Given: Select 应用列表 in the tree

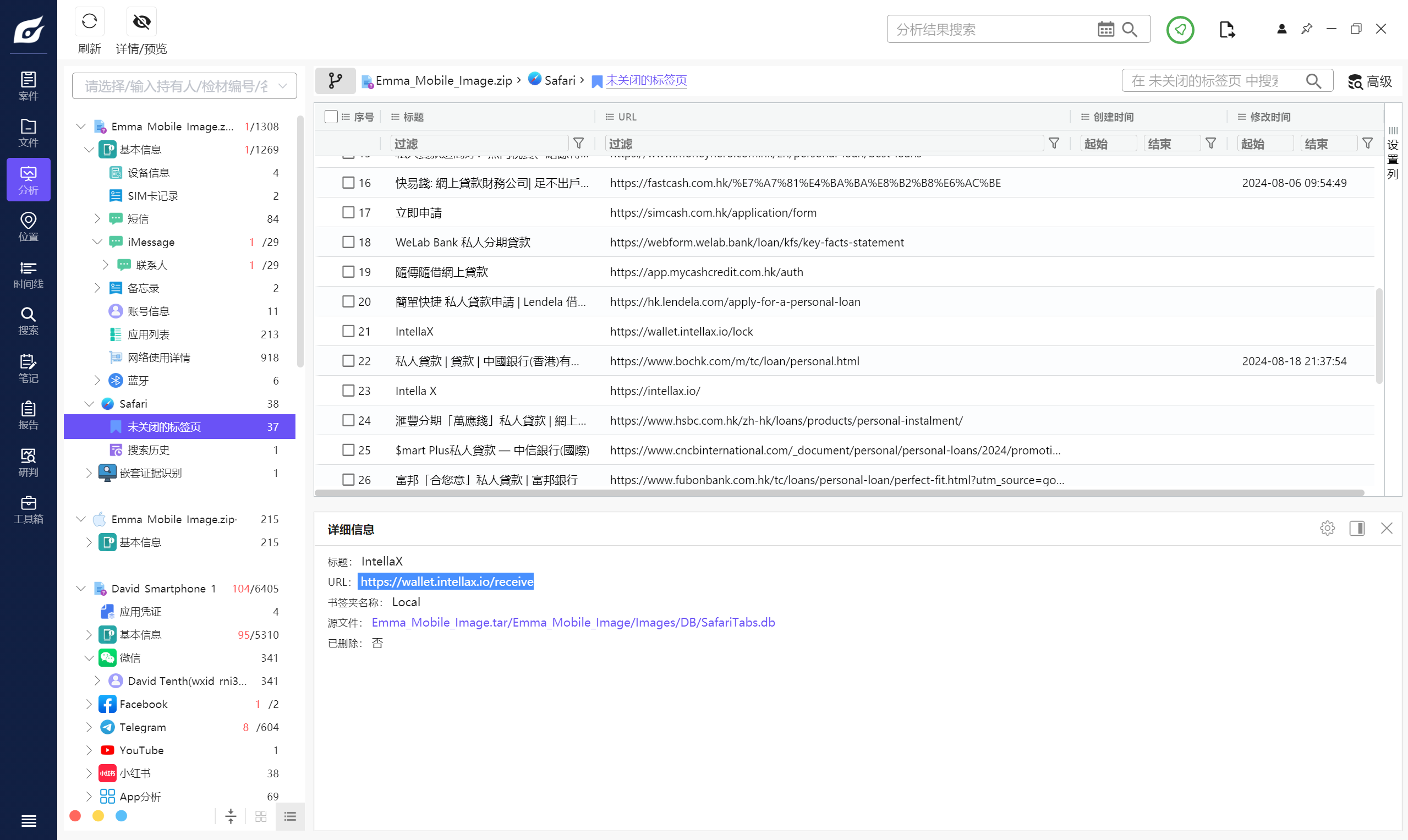Looking at the screenshot, I should click(x=149, y=334).
